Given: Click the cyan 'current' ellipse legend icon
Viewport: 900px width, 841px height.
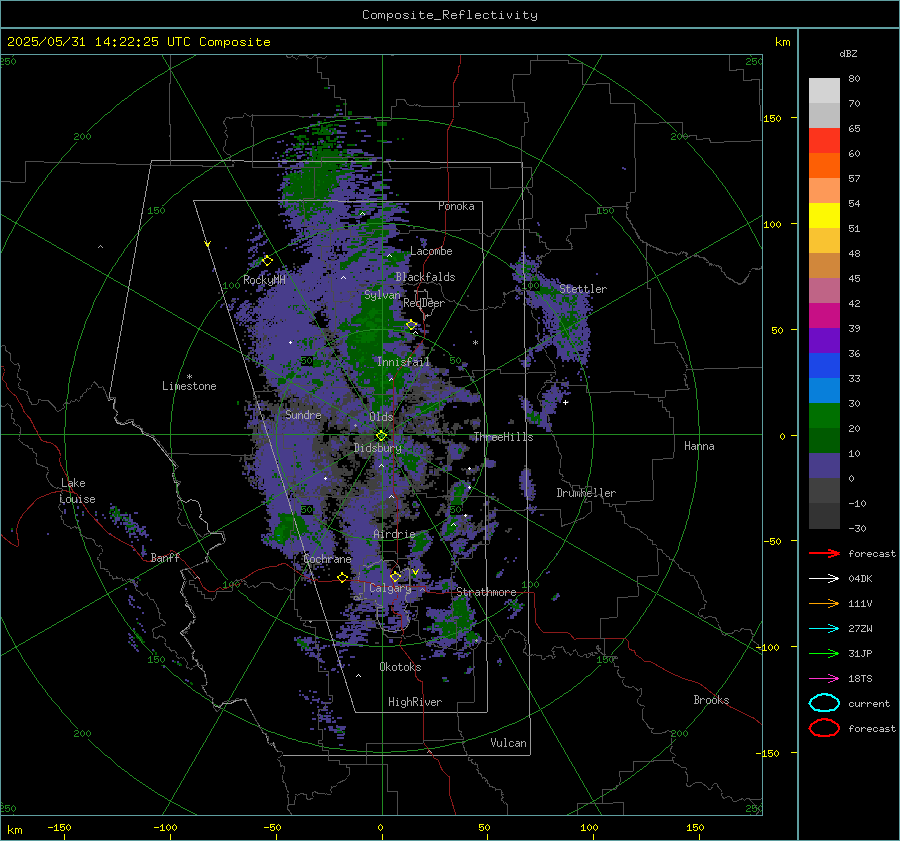Looking at the screenshot, I should pos(824,703).
